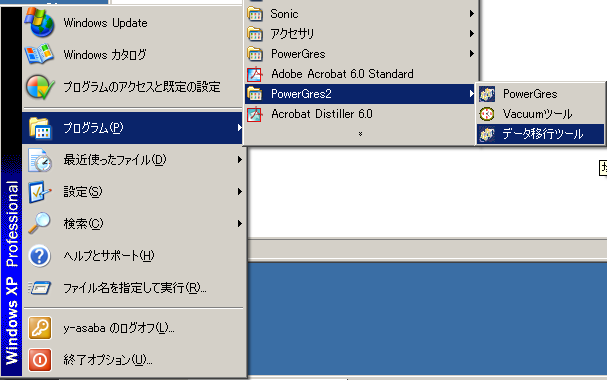Open Windows カタログ icon
Screen dimensions: 607x380
[39, 54]
